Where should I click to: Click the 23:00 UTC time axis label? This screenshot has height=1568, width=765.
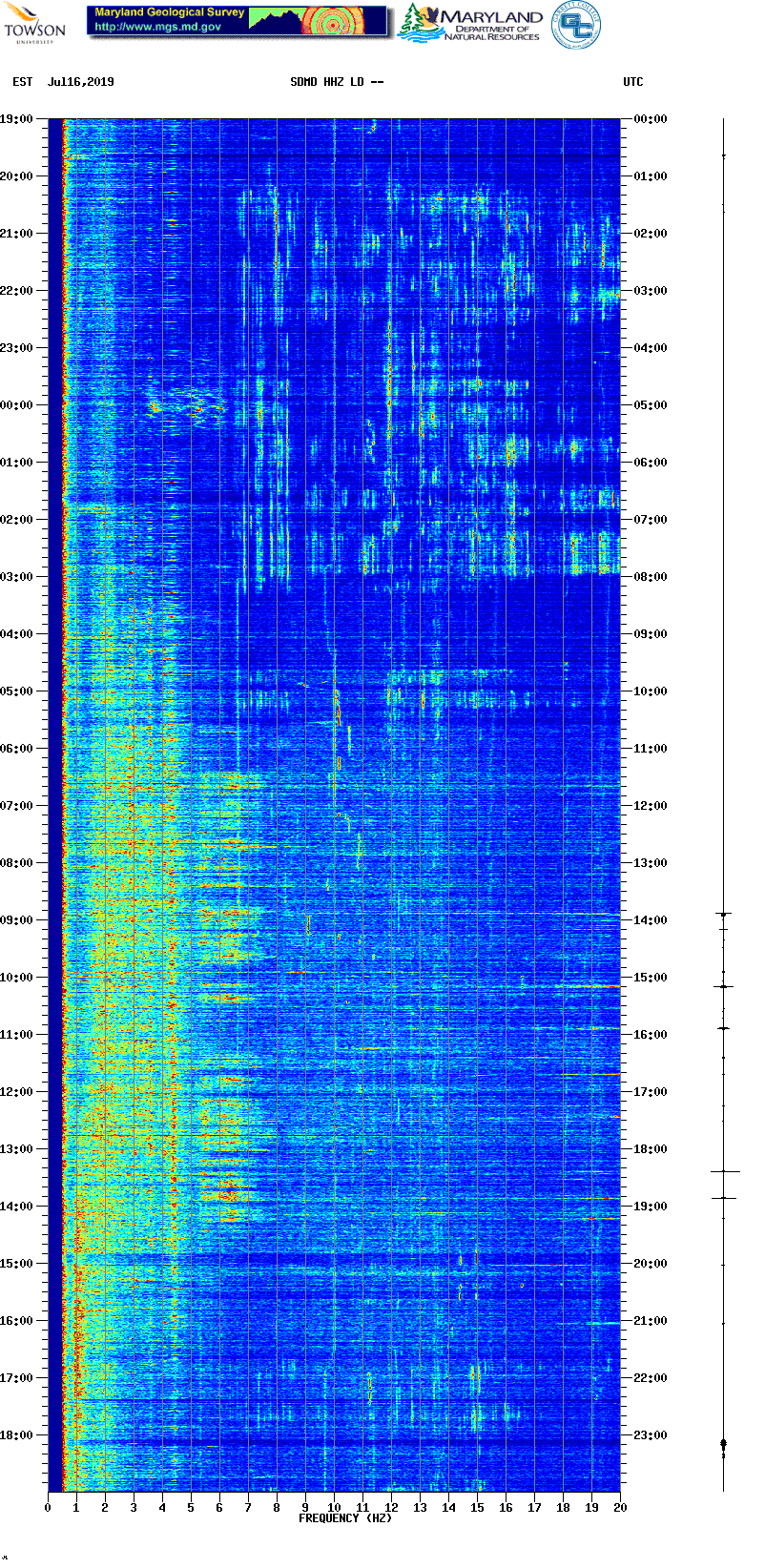[651, 1435]
